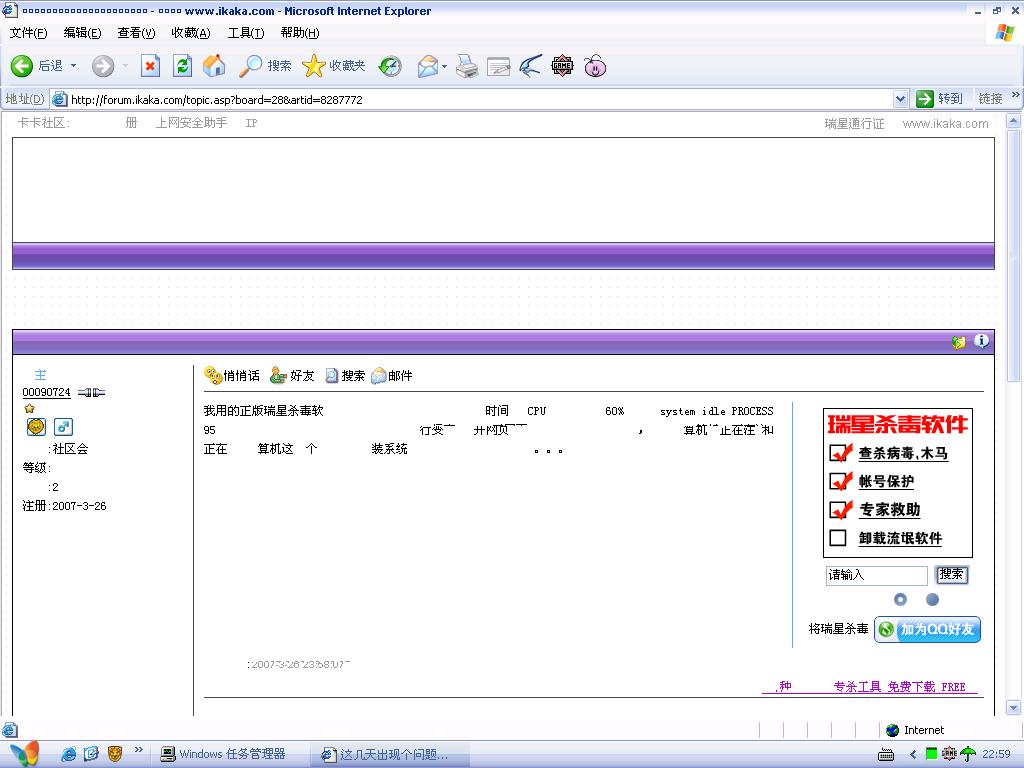The image size is (1024, 768).
Task: Expand the 链接 links toolbar chevron
Action: pyautogui.click(x=1015, y=95)
